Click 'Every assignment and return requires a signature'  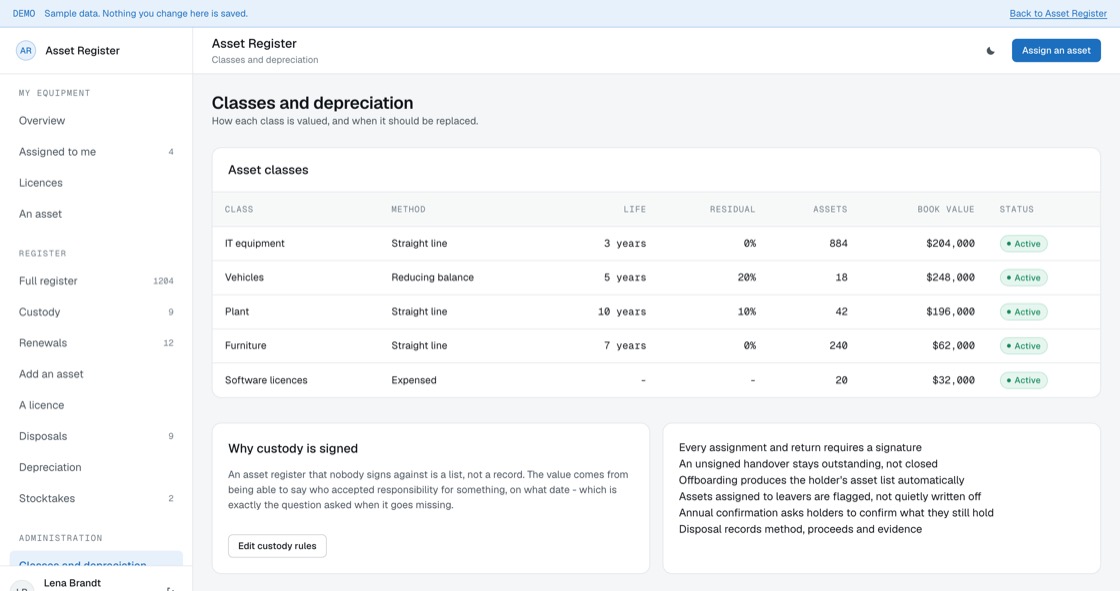point(800,447)
